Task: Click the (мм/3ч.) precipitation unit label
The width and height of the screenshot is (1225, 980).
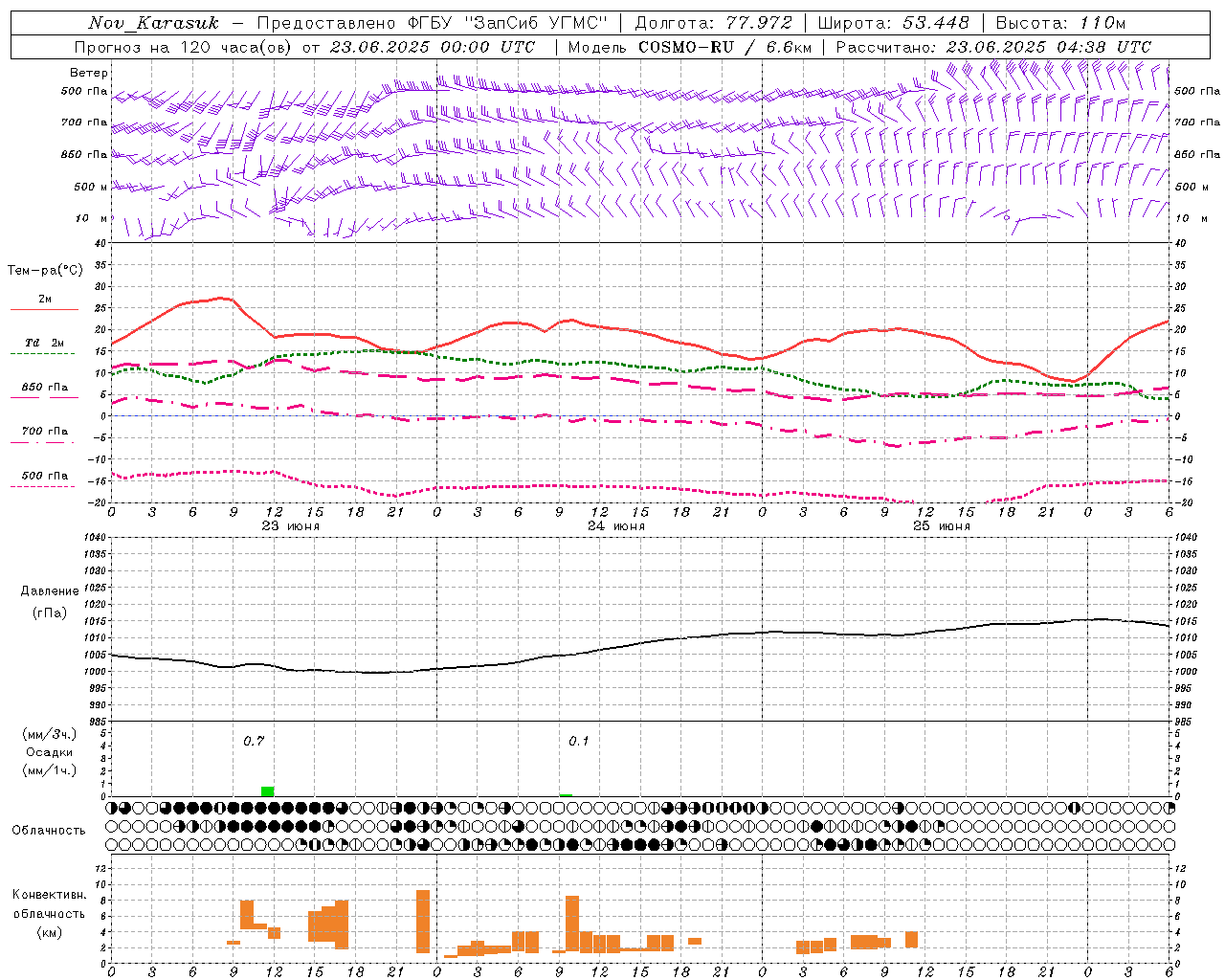Action: 50,734
